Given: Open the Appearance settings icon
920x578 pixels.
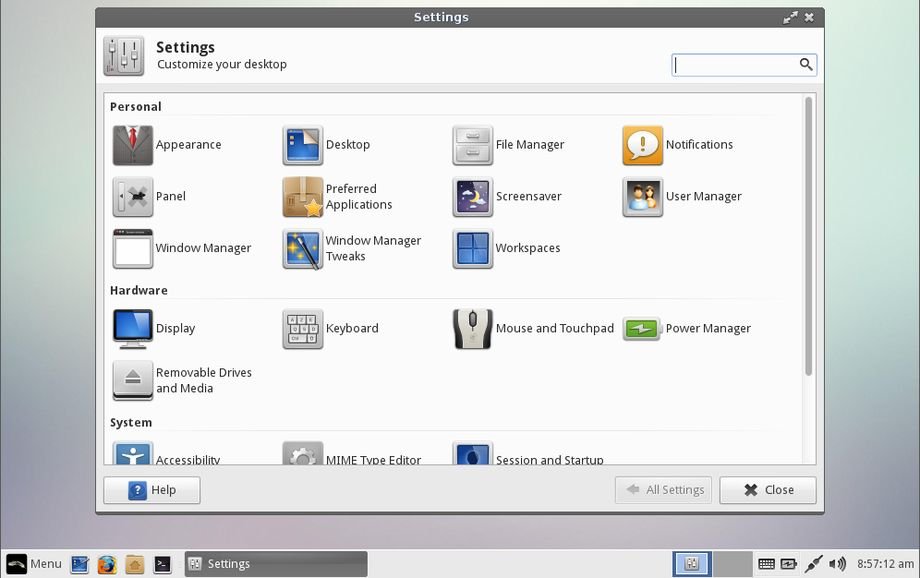Looking at the screenshot, I should pyautogui.click(x=133, y=145).
